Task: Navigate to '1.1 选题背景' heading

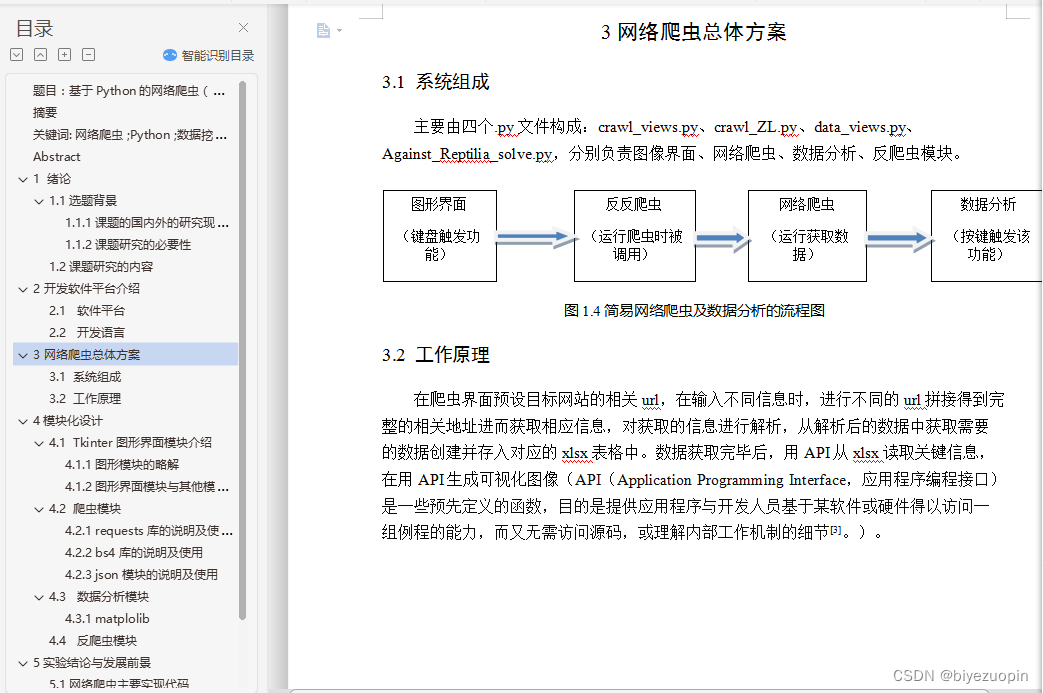Action: click(x=82, y=200)
